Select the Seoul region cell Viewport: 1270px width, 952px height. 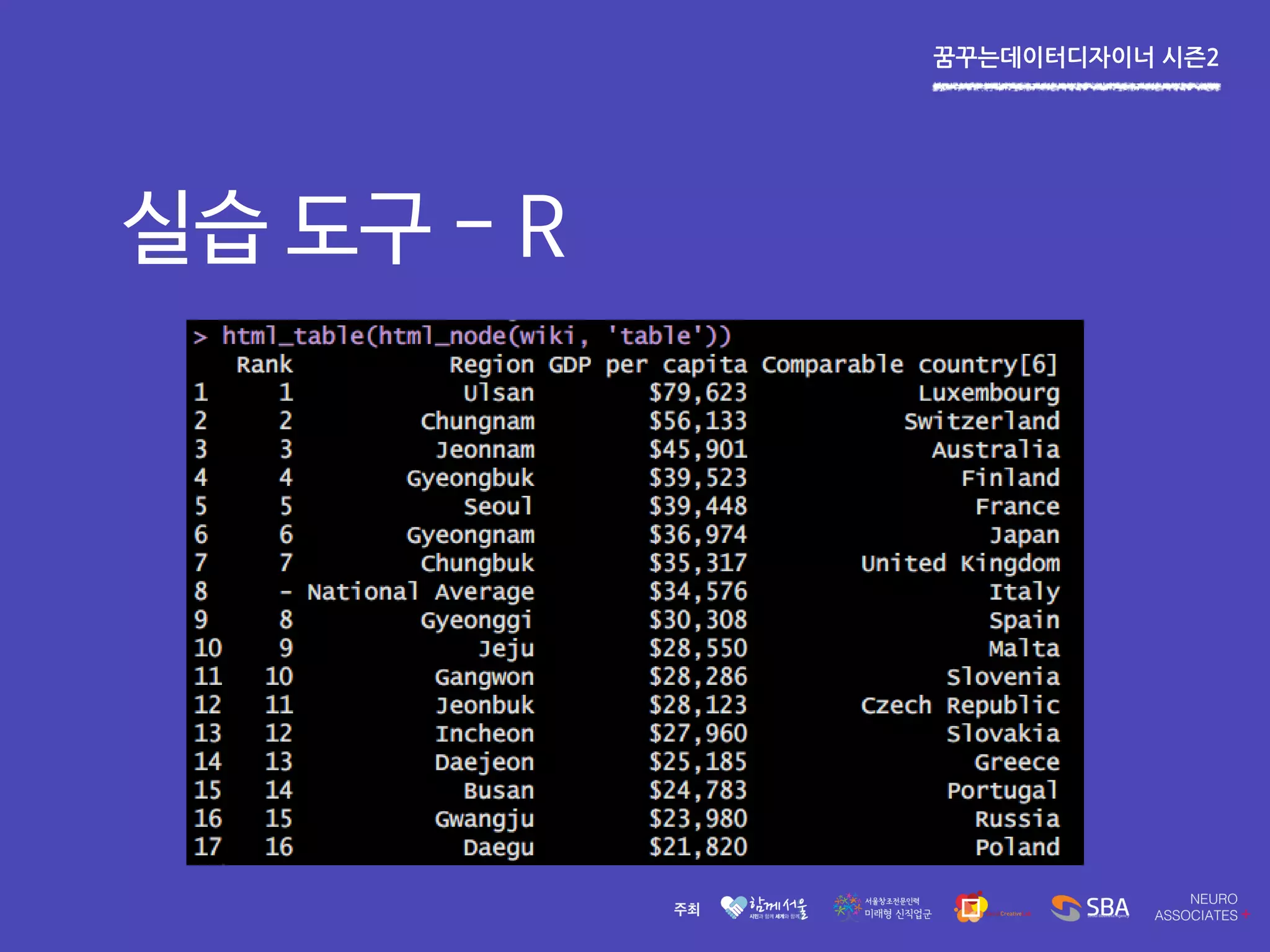(x=499, y=506)
